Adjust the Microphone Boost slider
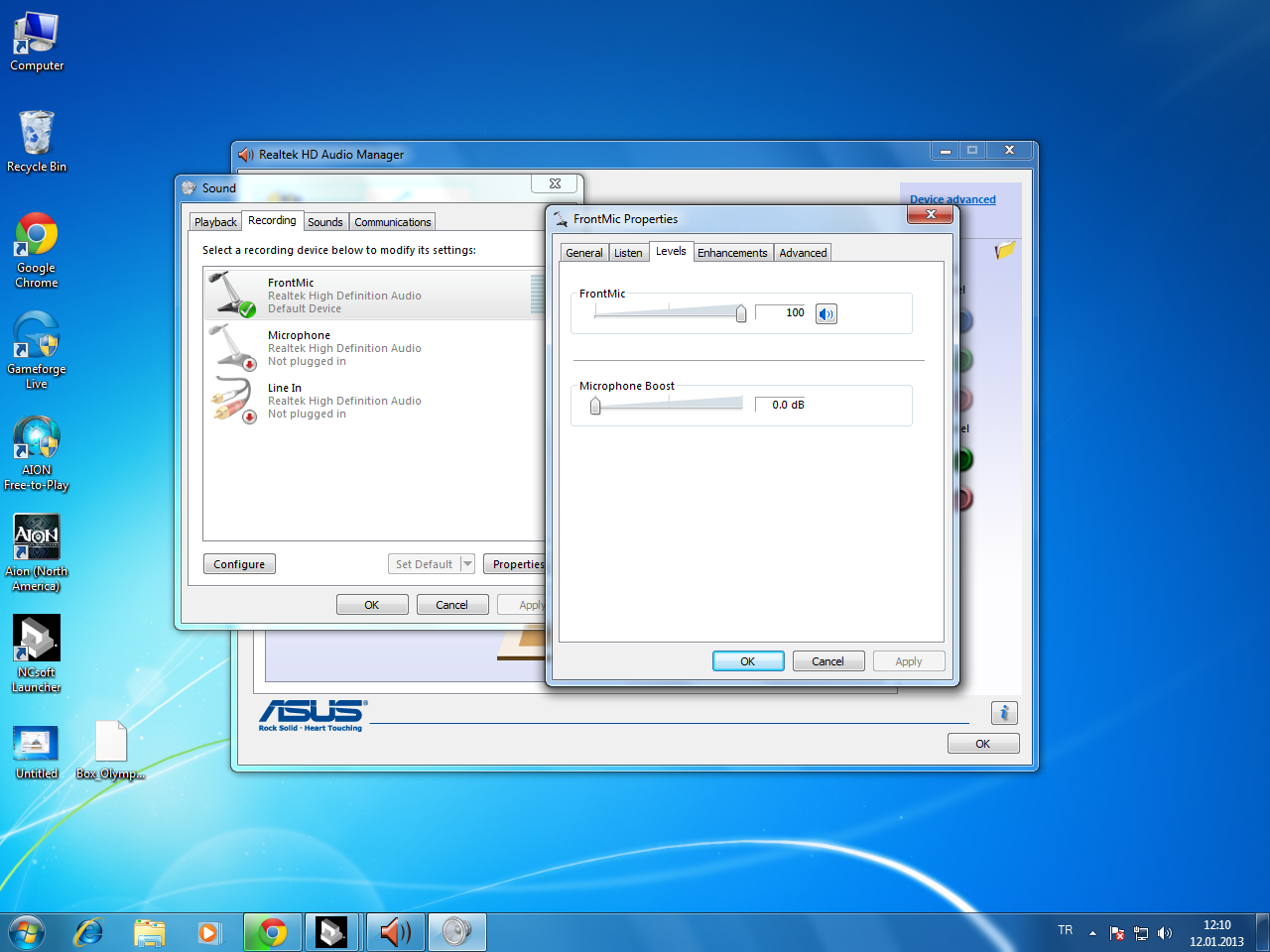 tap(595, 405)
